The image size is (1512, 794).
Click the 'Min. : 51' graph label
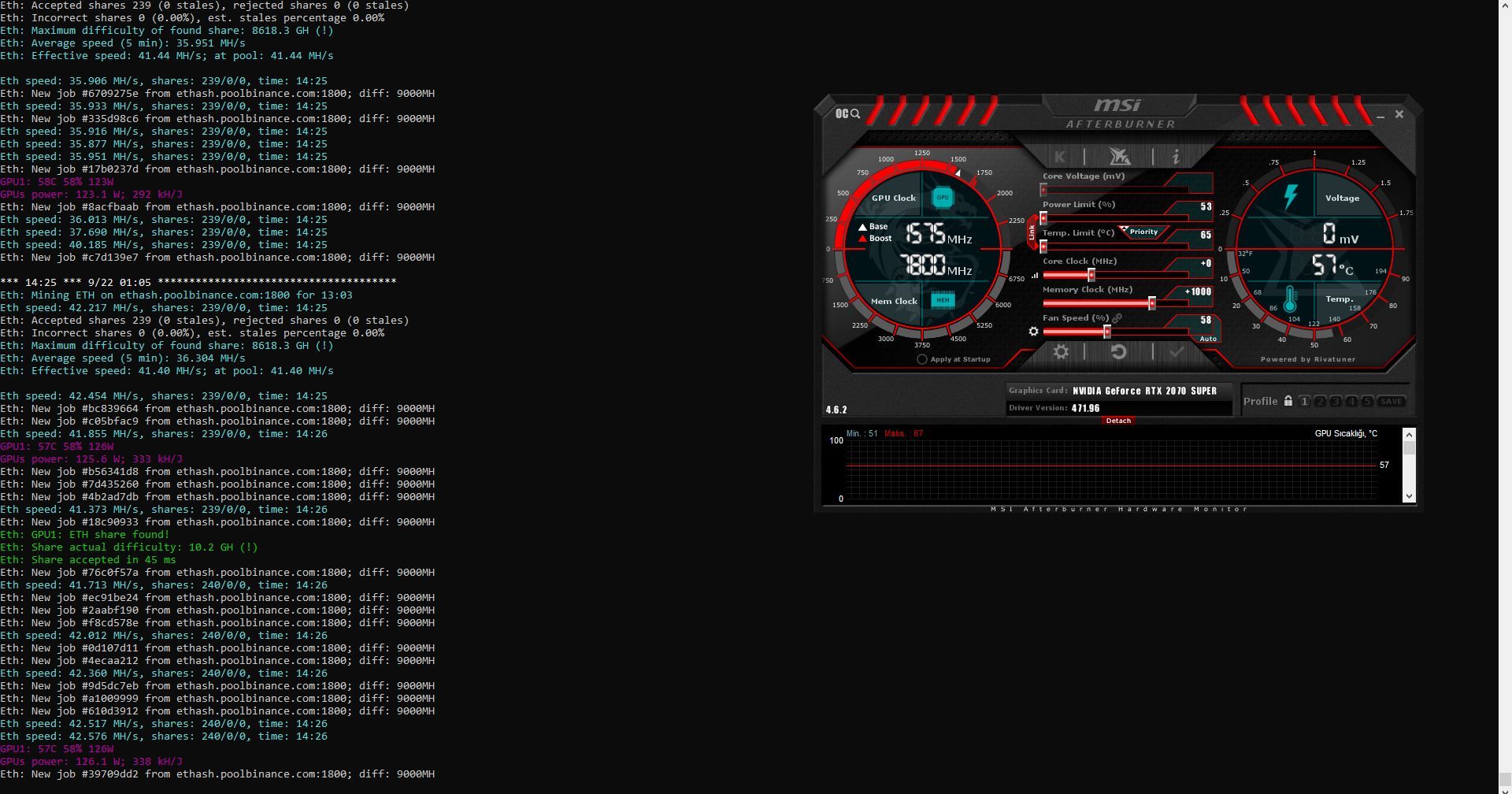pyautogui.click(x=862, y=433)
